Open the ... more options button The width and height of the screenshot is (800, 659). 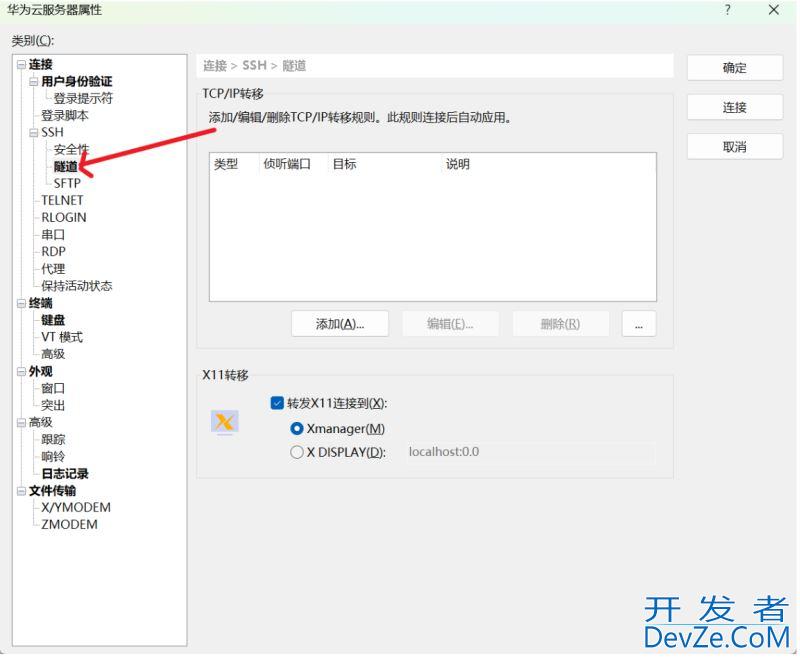639,324
